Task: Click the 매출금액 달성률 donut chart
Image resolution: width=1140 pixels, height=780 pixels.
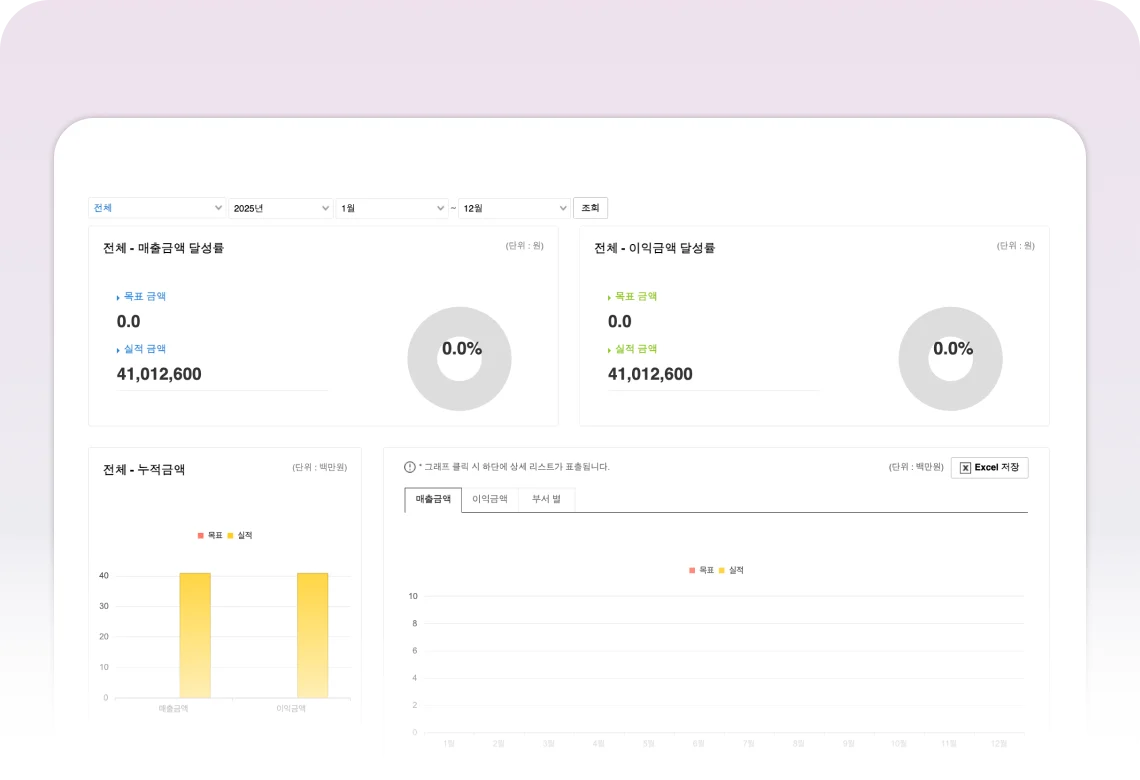Action: click(459, 384)
